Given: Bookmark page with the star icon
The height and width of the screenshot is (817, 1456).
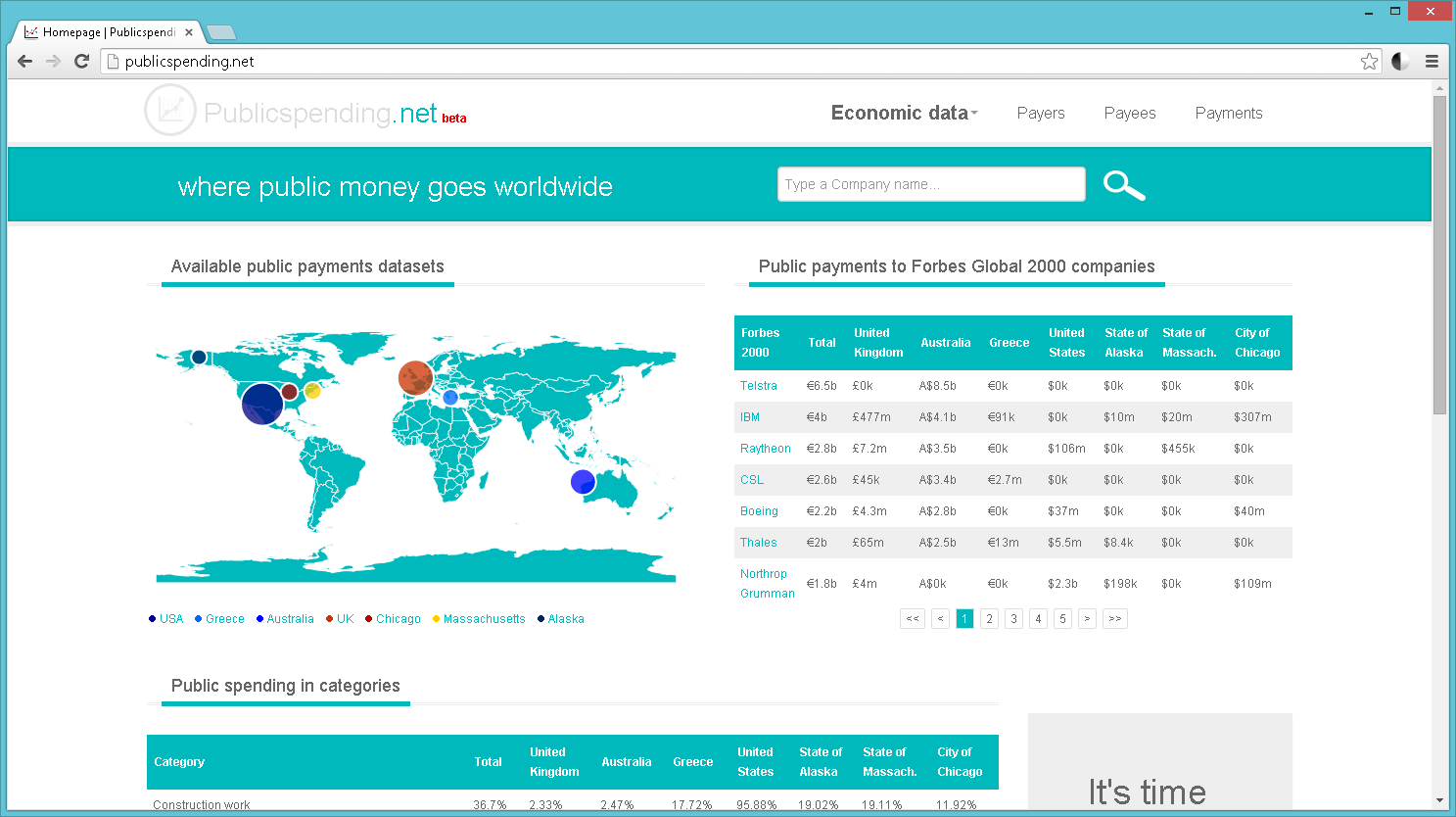Looking at the screenshot, I should click(x=1369, y=62).
